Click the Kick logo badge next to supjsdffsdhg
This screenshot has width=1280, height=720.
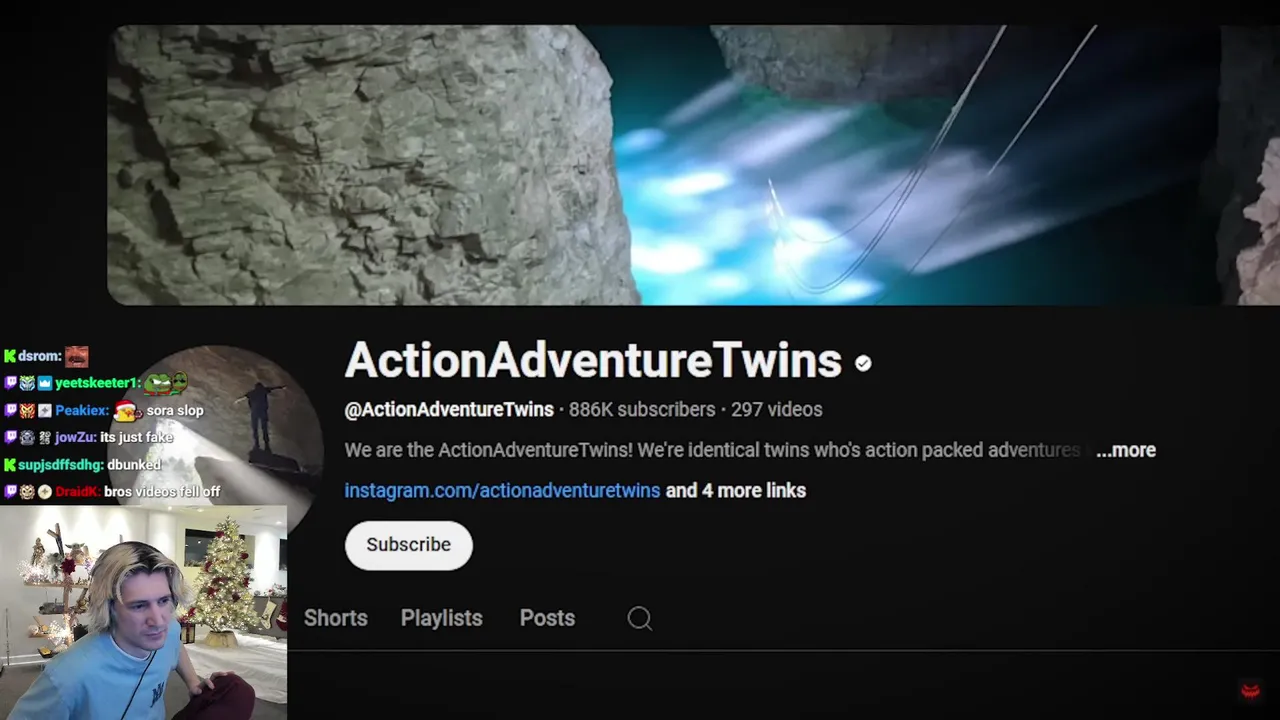[x=10, y=465]
